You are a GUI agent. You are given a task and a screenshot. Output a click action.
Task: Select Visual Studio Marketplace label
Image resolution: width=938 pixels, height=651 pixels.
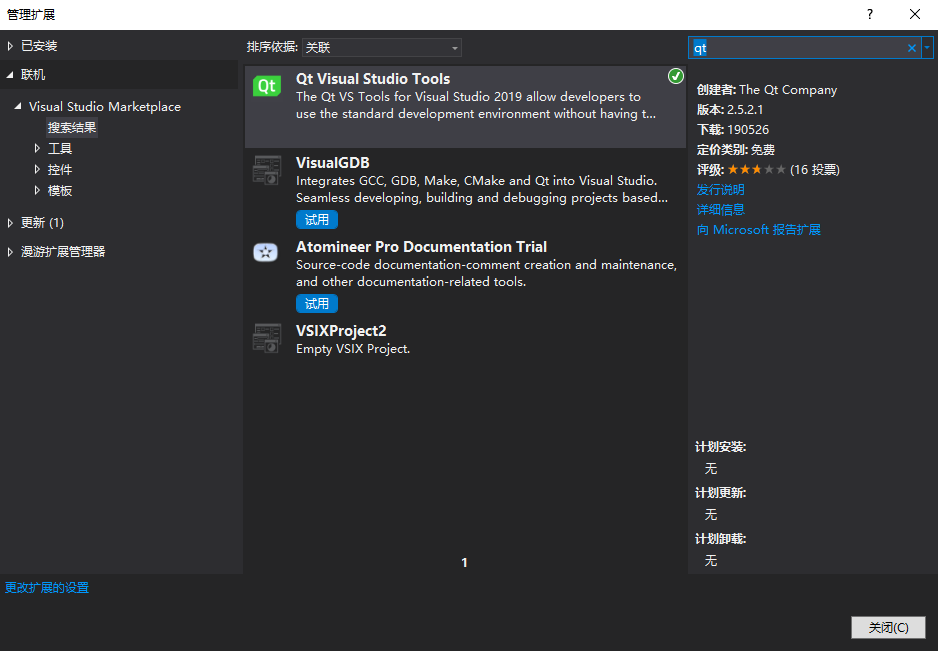click(105, 107)
